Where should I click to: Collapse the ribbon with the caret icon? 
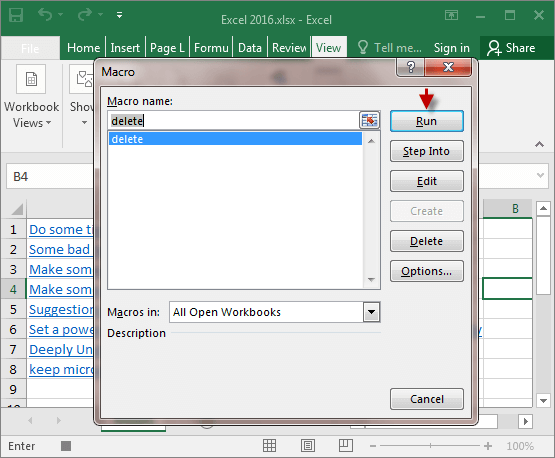539,144
